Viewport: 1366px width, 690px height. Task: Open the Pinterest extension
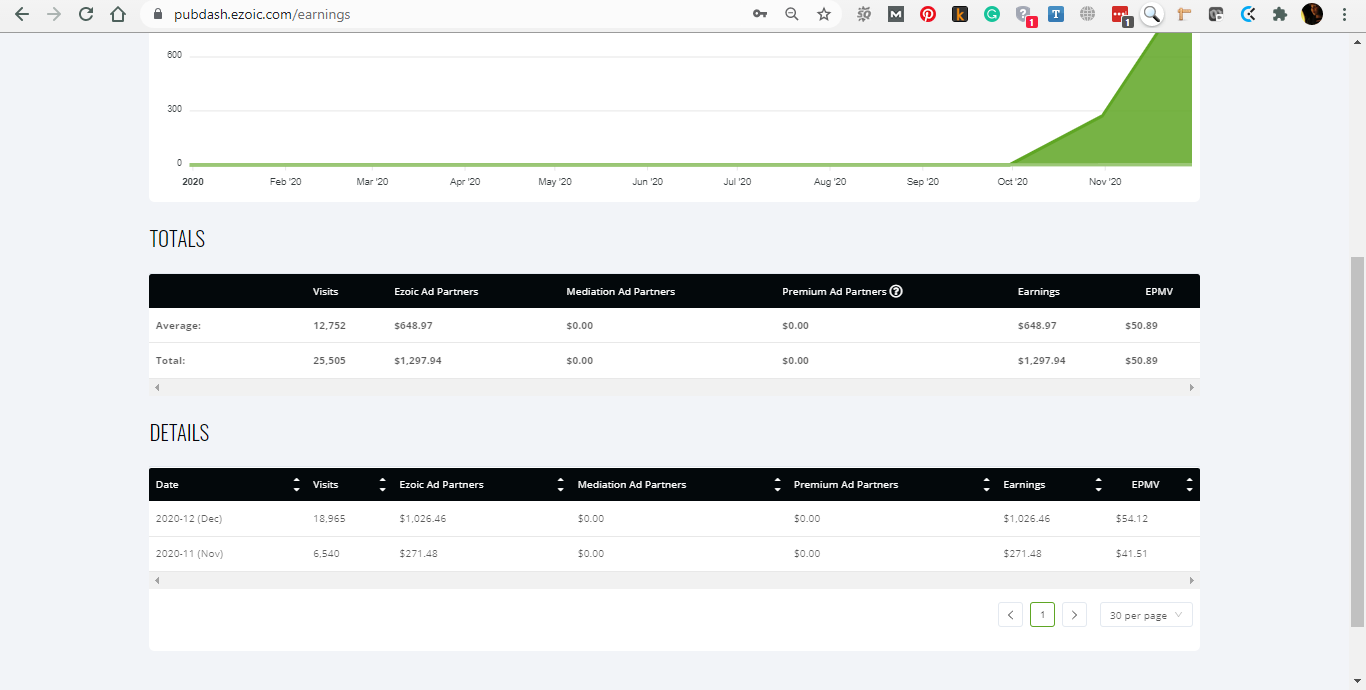(x=928, y=15)
